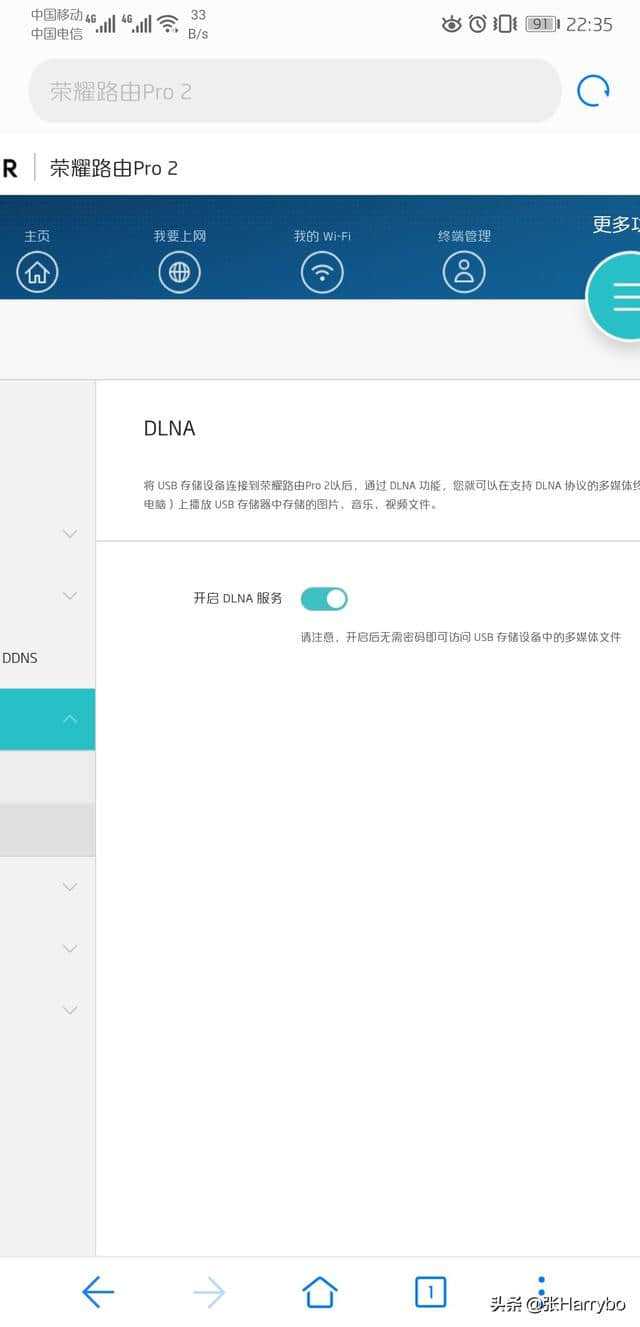Select the selected gray sidebar subitem
This screenshot has height=1327, width=640.
[47, 829]
